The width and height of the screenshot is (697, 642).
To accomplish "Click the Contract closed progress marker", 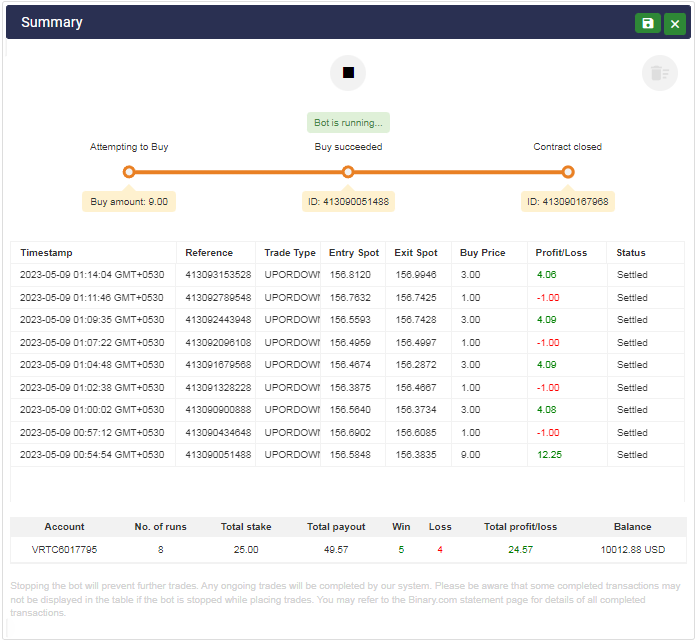I will tap(567, 172).
